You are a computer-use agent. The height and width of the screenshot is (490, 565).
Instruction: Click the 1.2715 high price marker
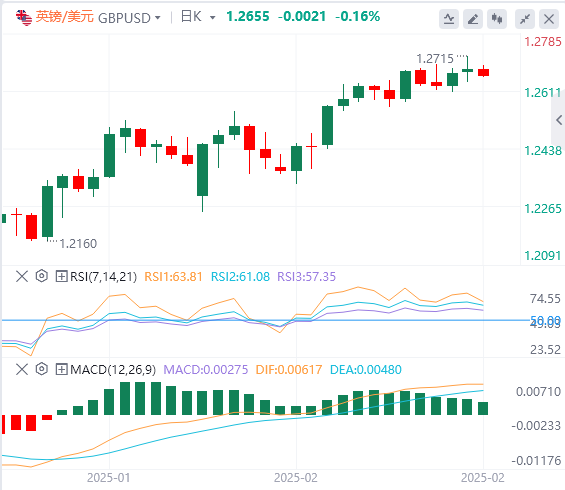tap(435, 58)
